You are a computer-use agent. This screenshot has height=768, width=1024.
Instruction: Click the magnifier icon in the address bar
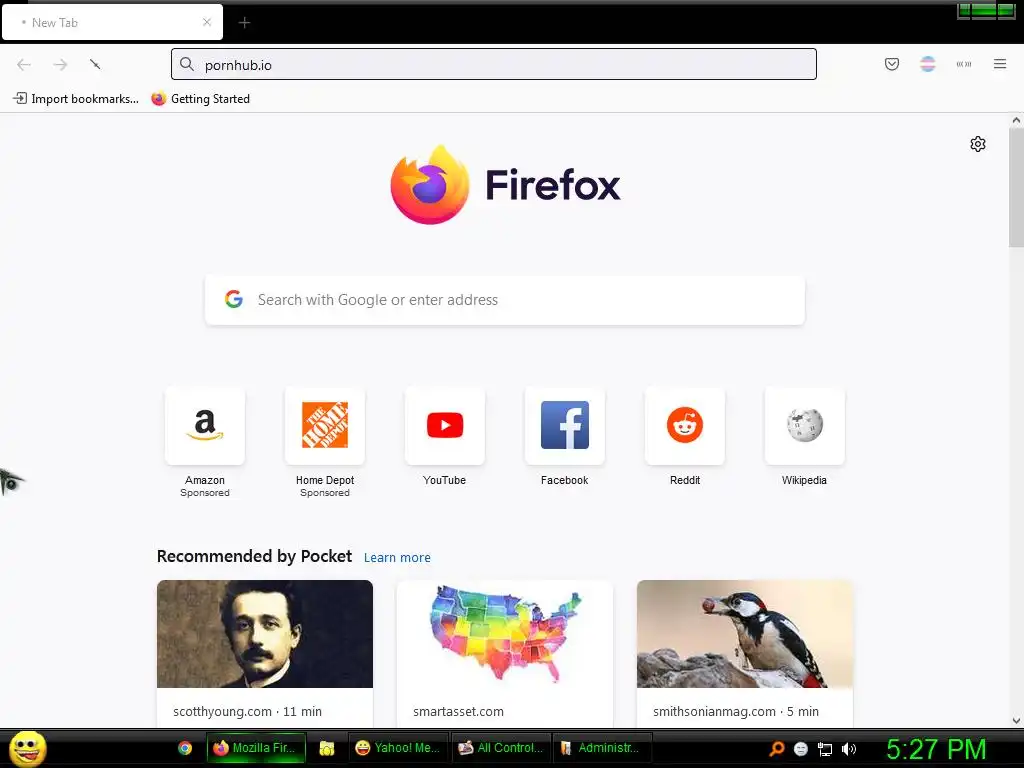187,64
